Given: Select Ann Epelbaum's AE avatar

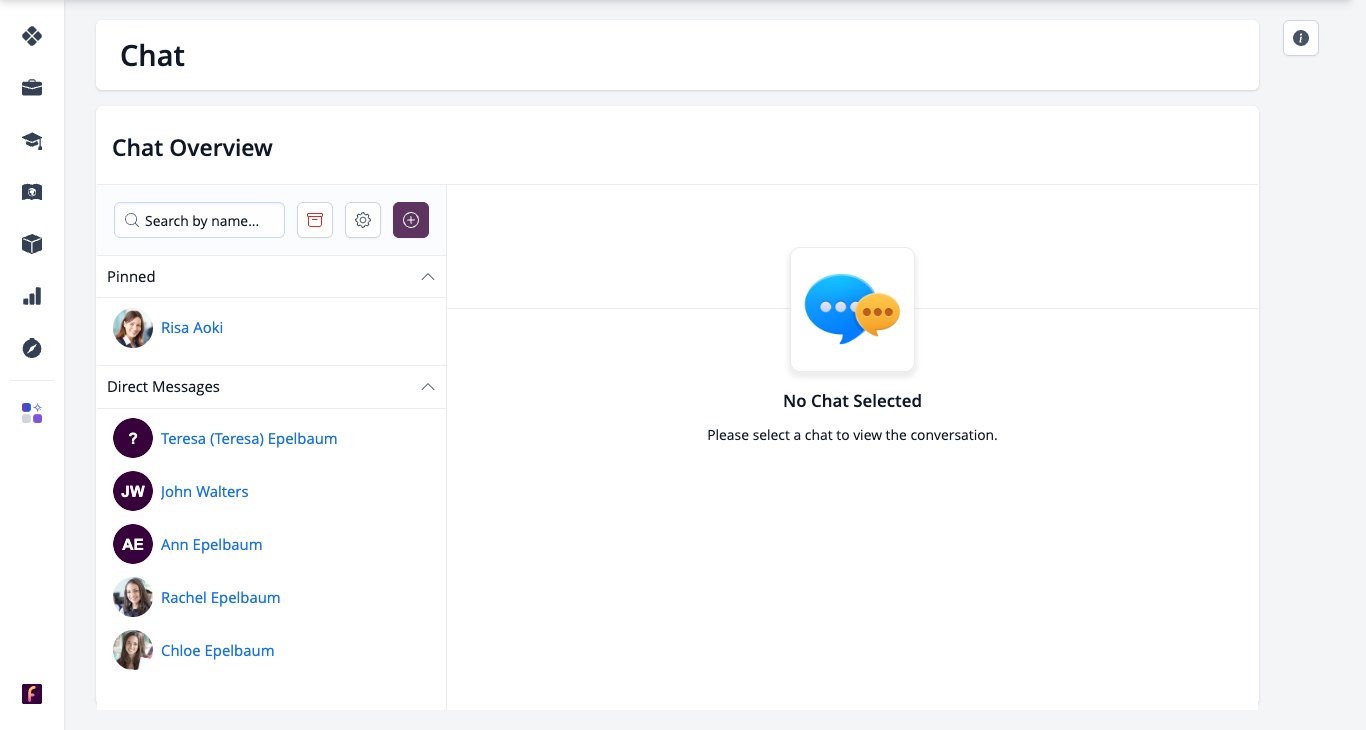Looking at the screenshot, I should click(133, 544).
